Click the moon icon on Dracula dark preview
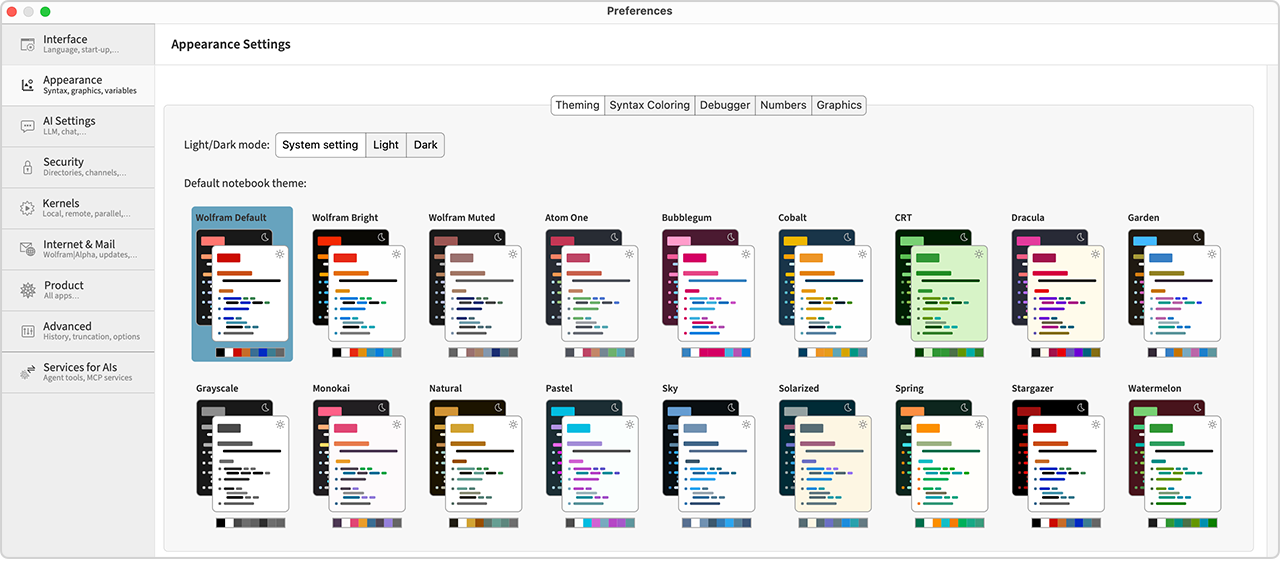This screenshot has height=561, width=1280. tap(1081, 237)
